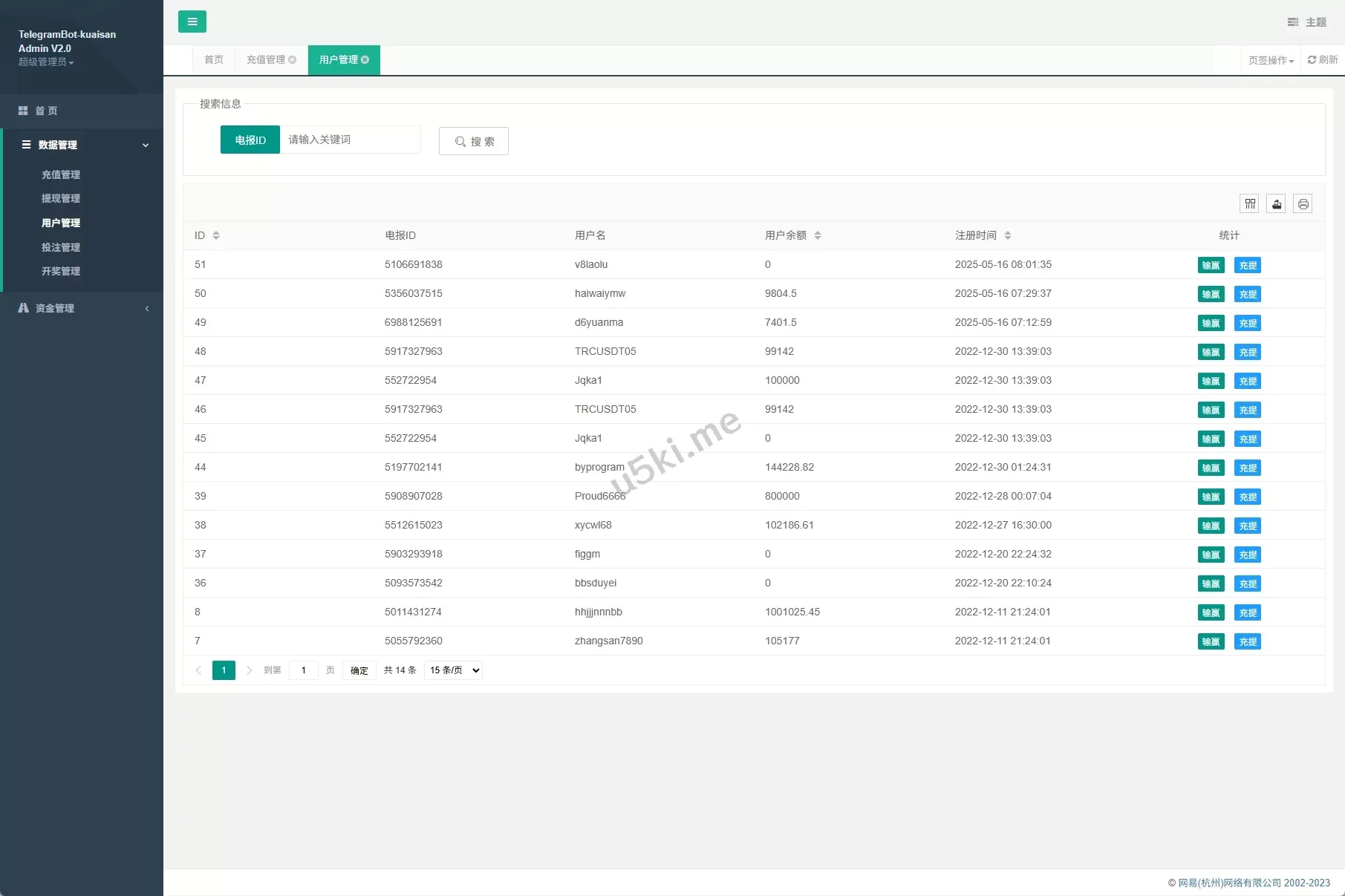Sort the table by ID column
This screenshot has width=1345, height=896.
pos(216,235)
